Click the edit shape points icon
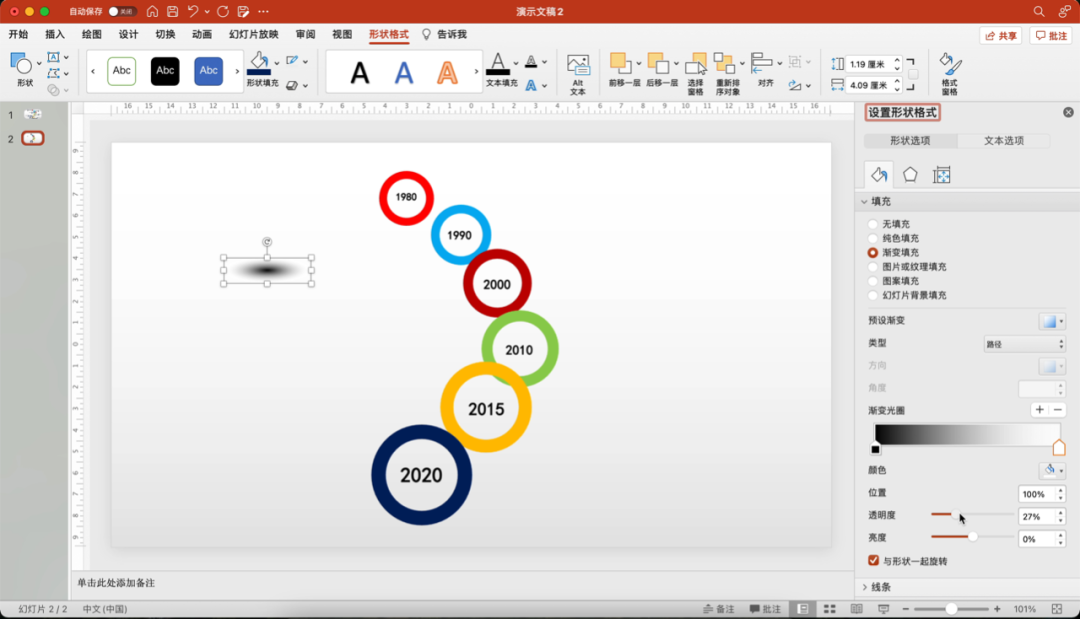The image size is (1080, 619). point(53,73)
